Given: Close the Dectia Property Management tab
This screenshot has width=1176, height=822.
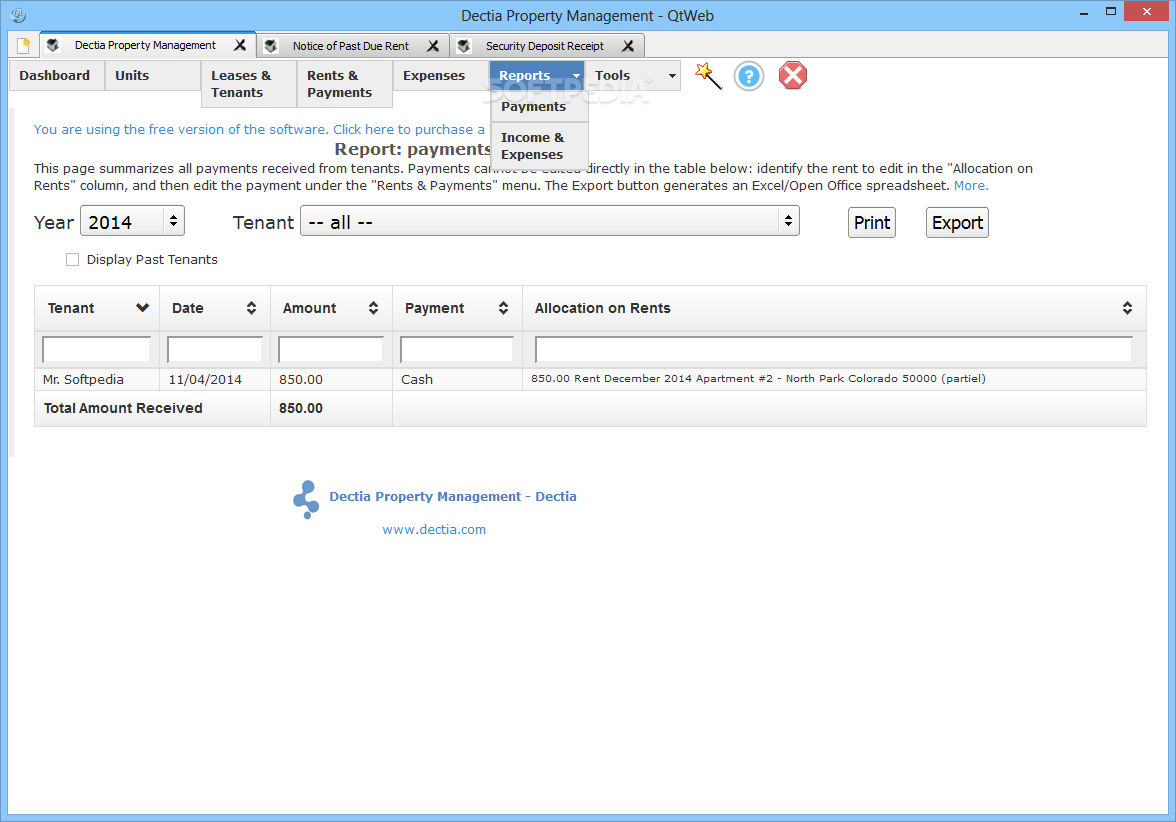Looking at the screenshot, I should coord(240,45).
